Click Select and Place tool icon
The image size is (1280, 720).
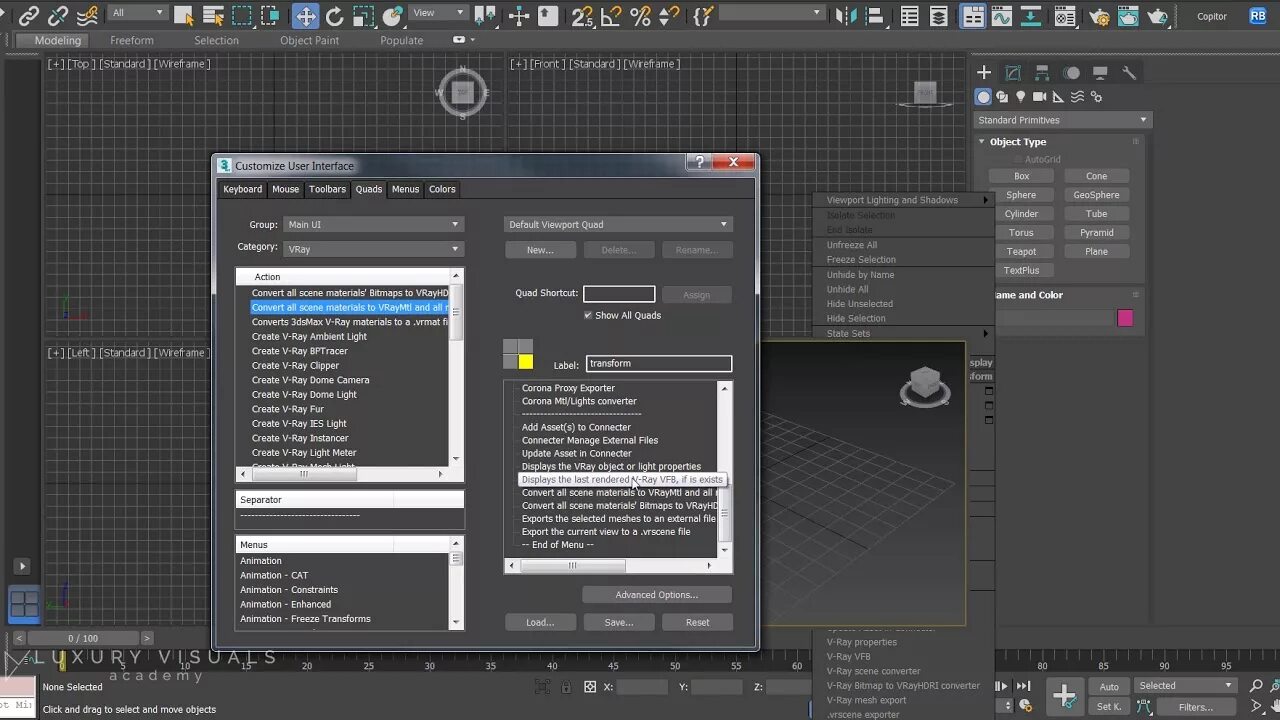(x=393, y=15)
